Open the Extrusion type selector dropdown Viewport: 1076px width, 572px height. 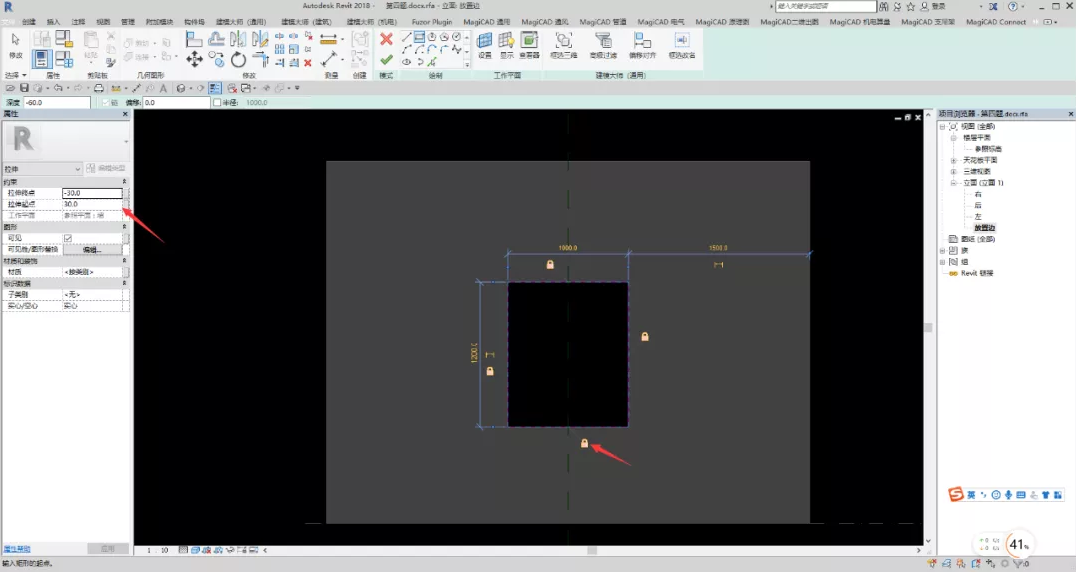click(x=43, y=169)
